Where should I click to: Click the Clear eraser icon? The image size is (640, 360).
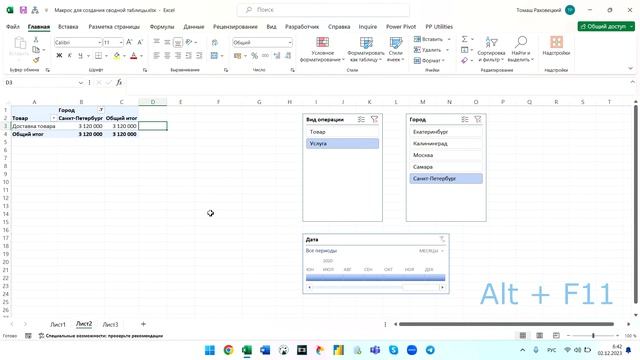(x=464, y=60)
